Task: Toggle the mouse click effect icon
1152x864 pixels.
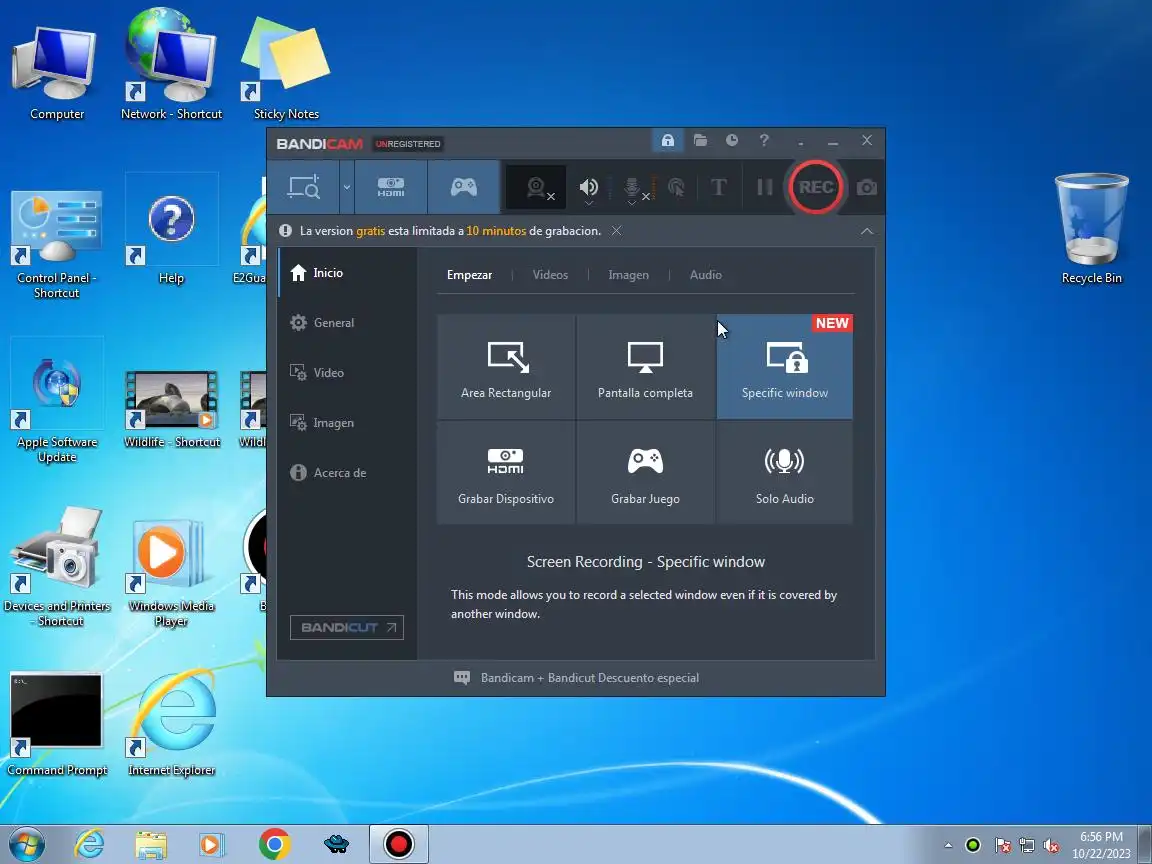Action: [x=676, y=188]
